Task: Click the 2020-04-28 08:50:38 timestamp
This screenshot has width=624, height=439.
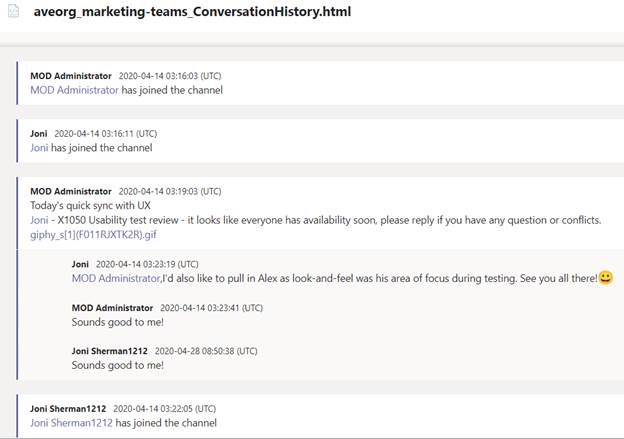Action: pos(206,351)
